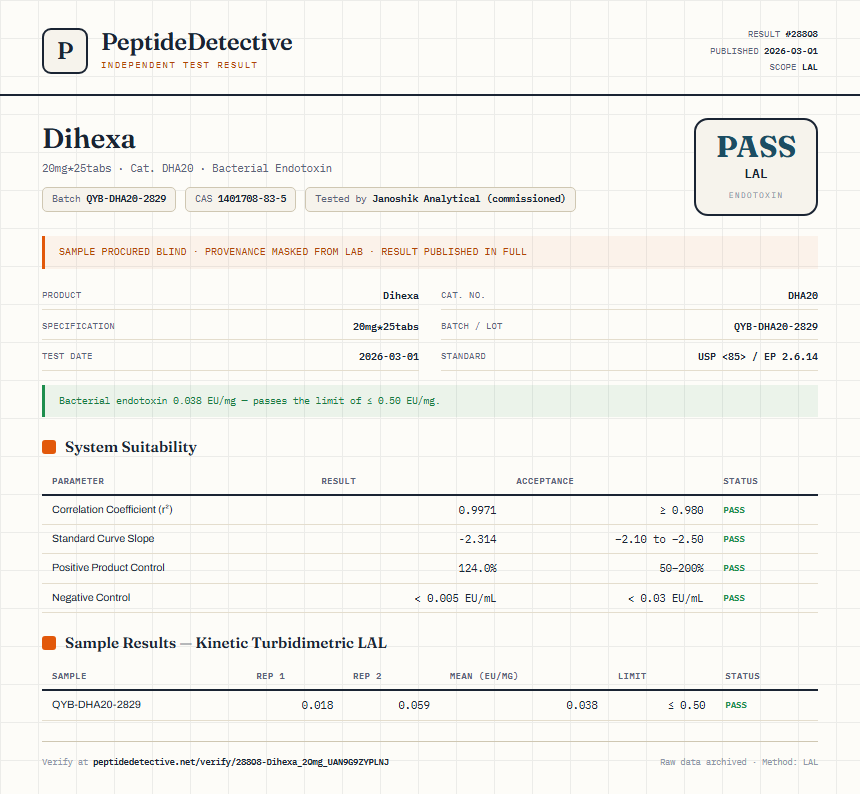The image size is (860, 794).
Task: Click the System Suitability section heading
Action: point(131,447)
